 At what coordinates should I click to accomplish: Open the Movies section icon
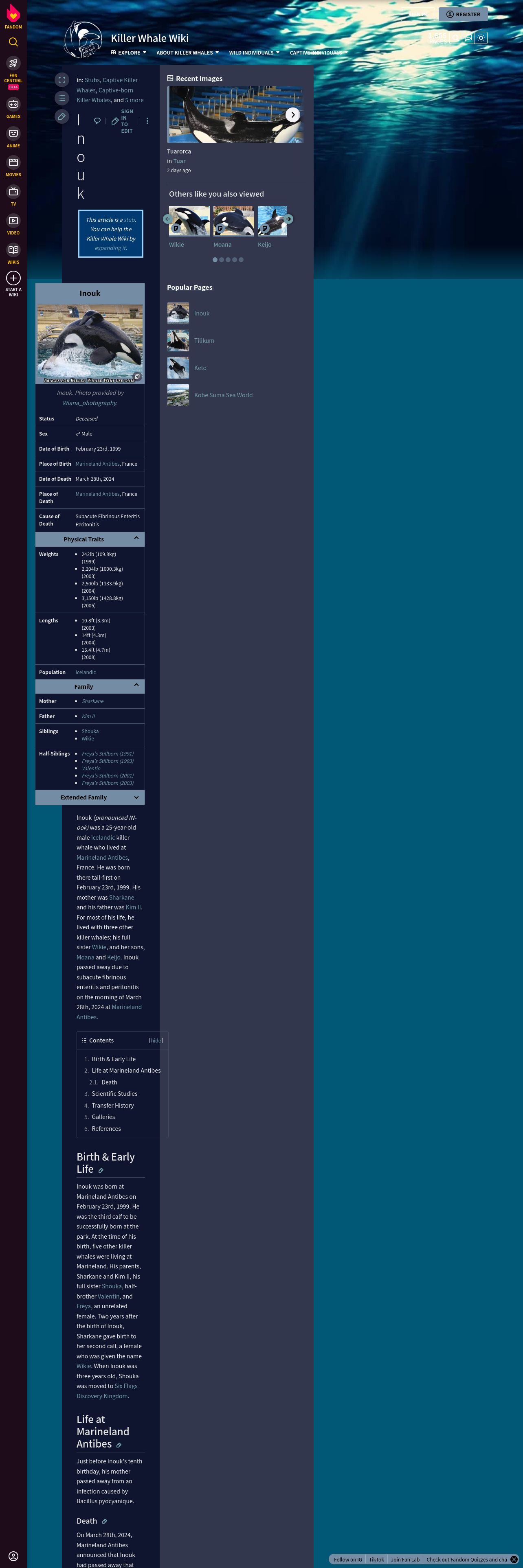click(13, 166)
